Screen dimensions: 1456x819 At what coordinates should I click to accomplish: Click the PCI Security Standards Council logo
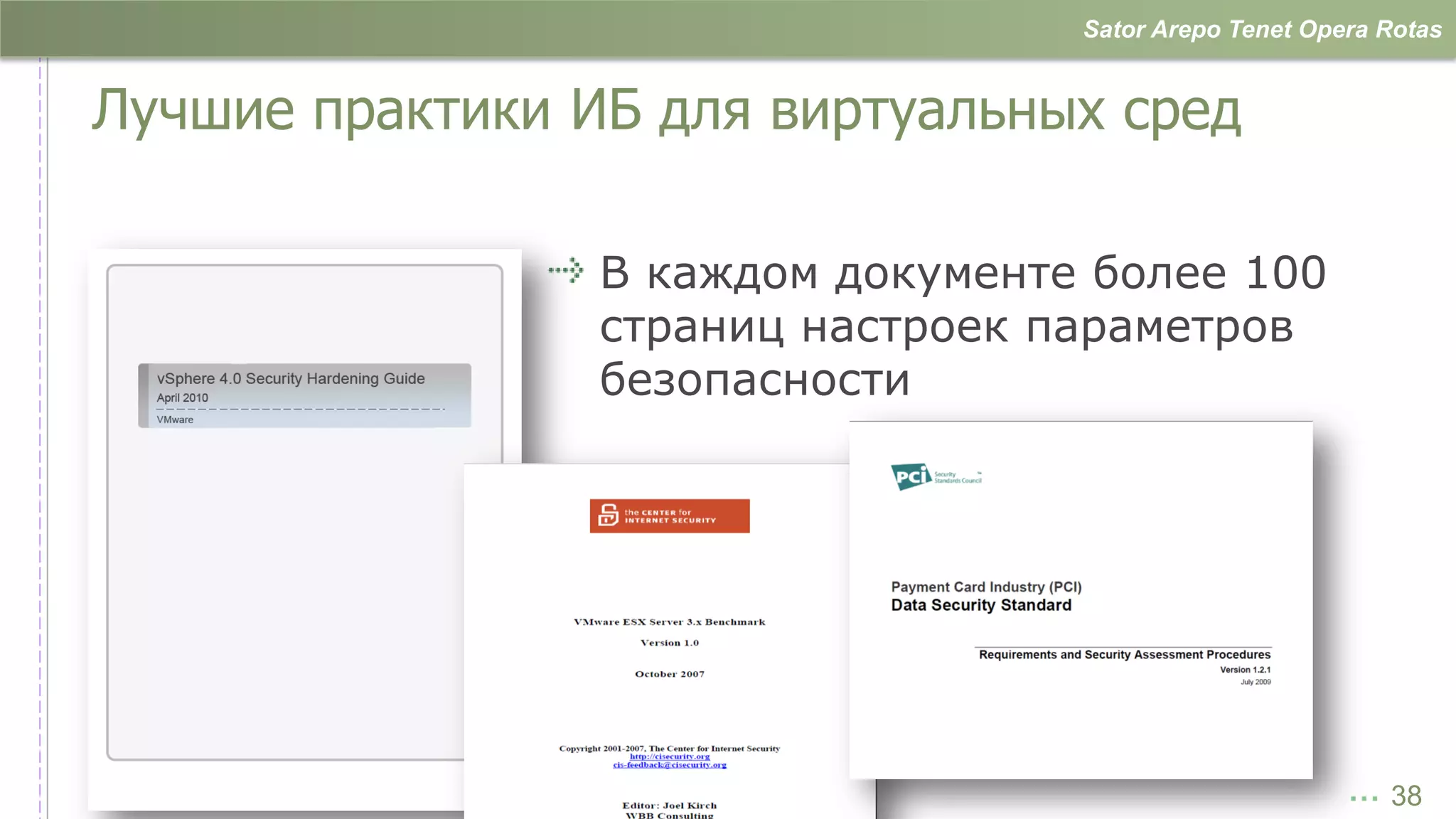[x=936, y=477]
